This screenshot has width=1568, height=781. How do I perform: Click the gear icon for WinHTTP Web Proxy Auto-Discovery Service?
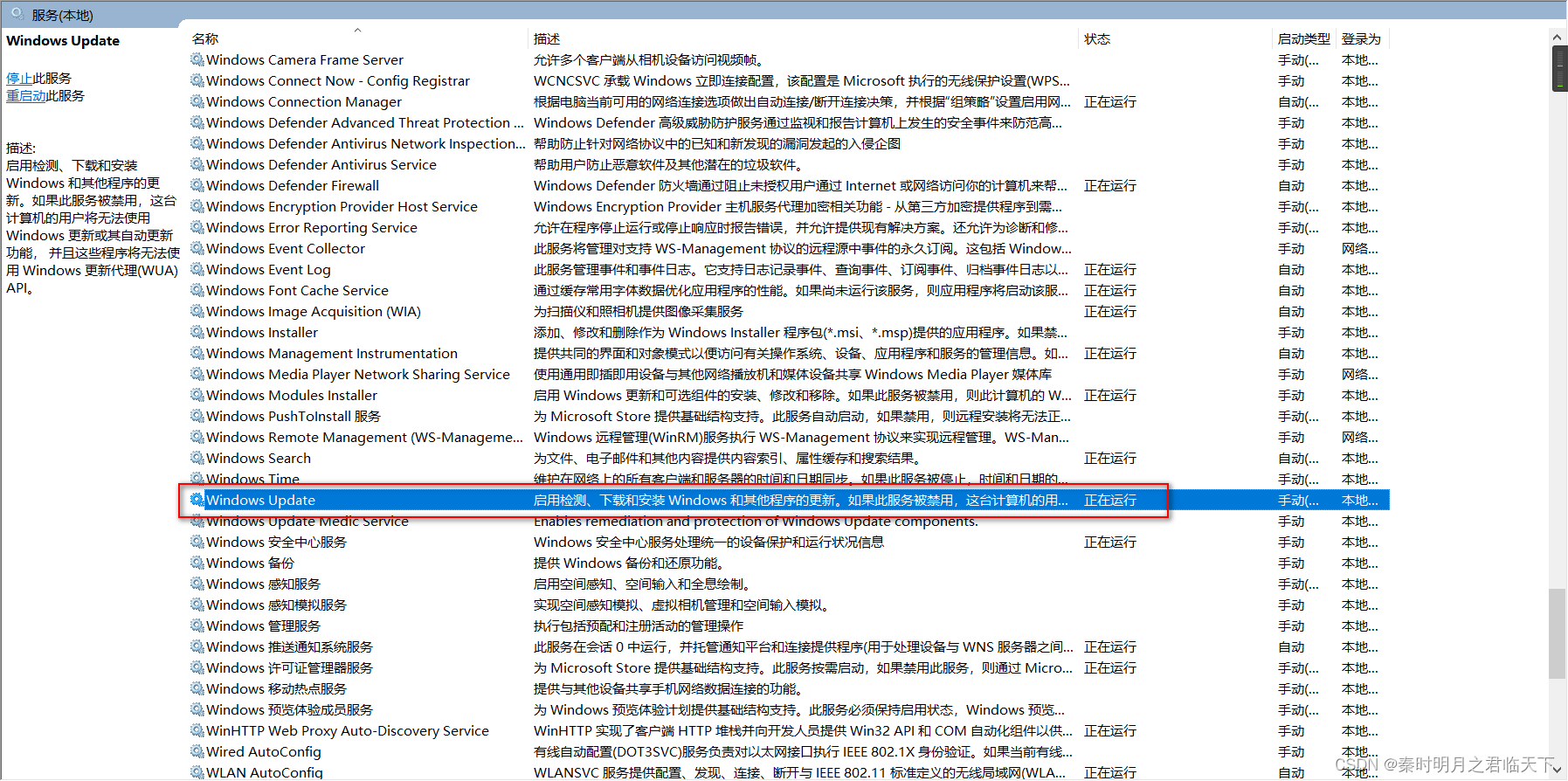point(197,731)
